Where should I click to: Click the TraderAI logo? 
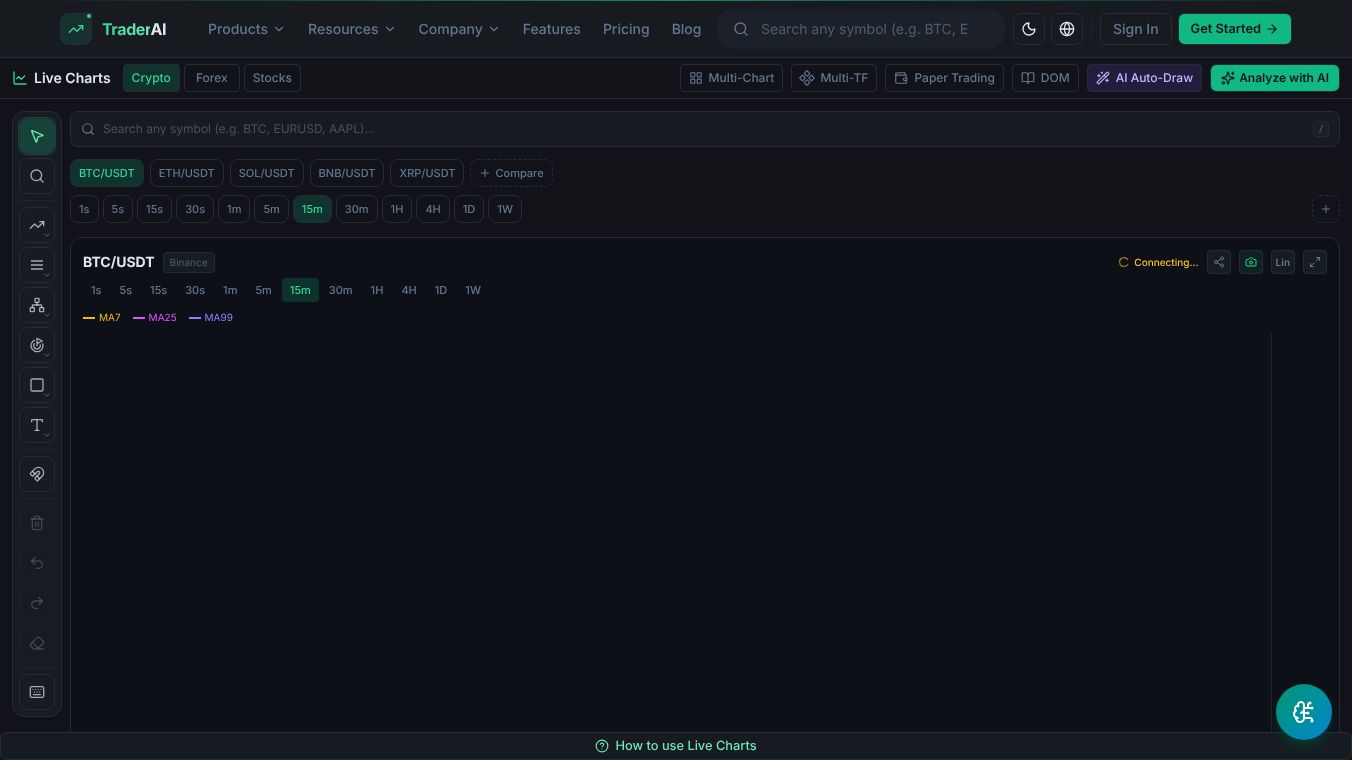(x=114, y=29)
